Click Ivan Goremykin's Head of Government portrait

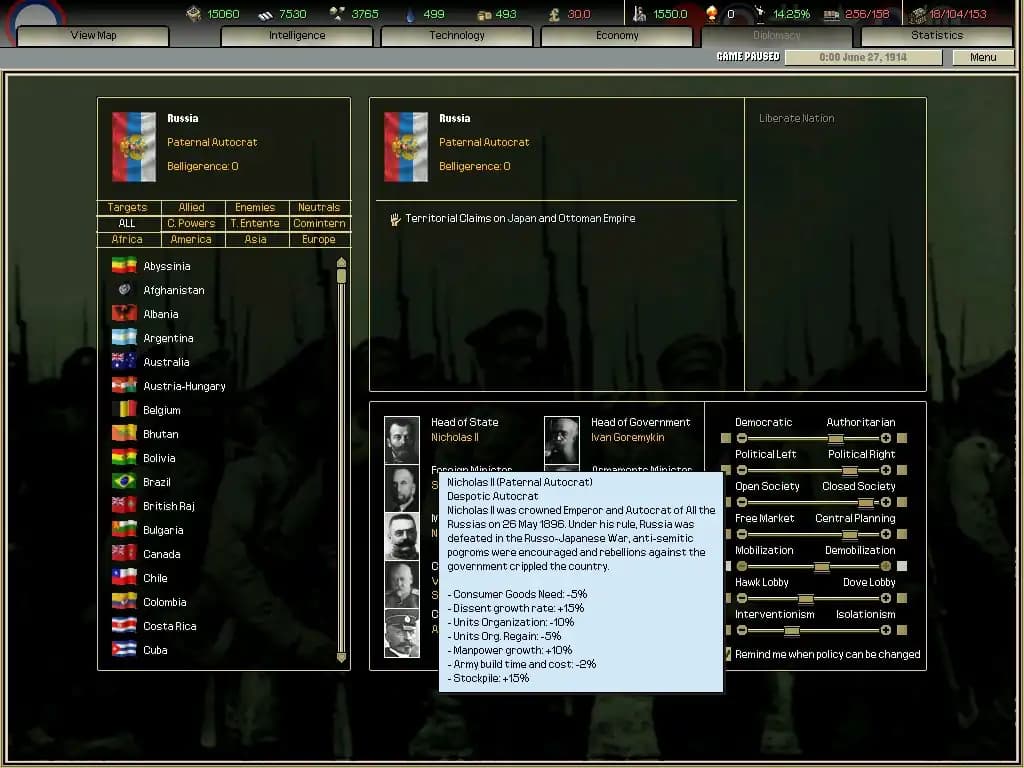point(561,440)
